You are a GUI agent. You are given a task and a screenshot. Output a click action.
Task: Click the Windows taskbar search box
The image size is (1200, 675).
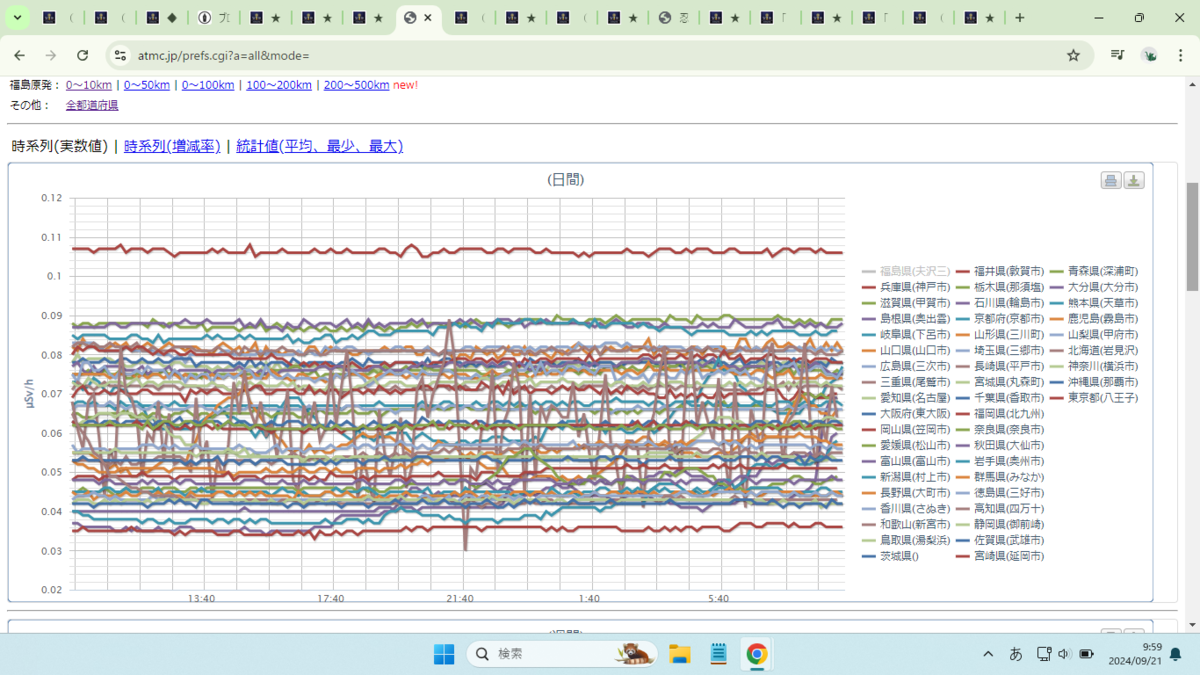coord(562,654)
